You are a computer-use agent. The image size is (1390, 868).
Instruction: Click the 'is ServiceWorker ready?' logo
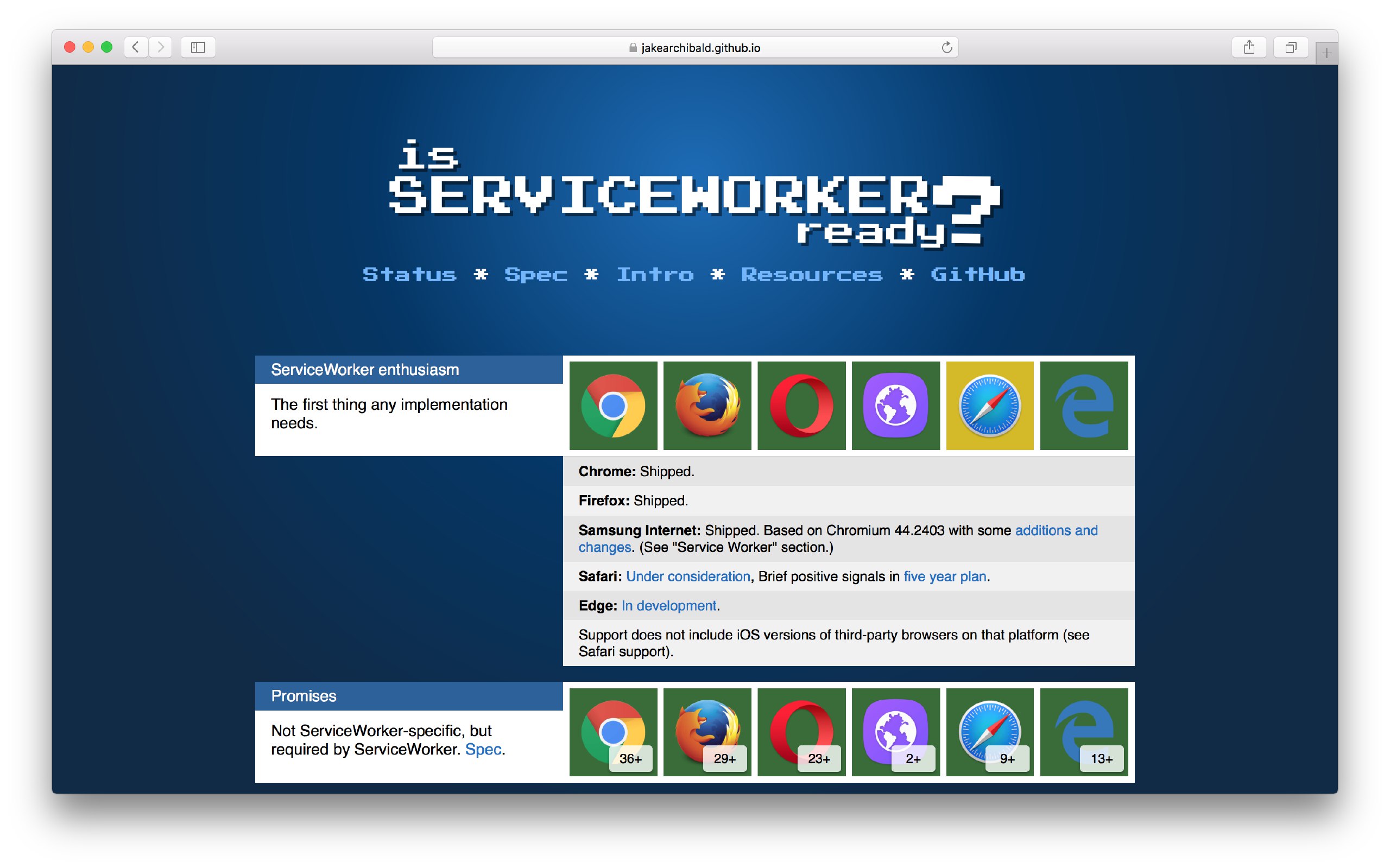(x=694, y=194)
